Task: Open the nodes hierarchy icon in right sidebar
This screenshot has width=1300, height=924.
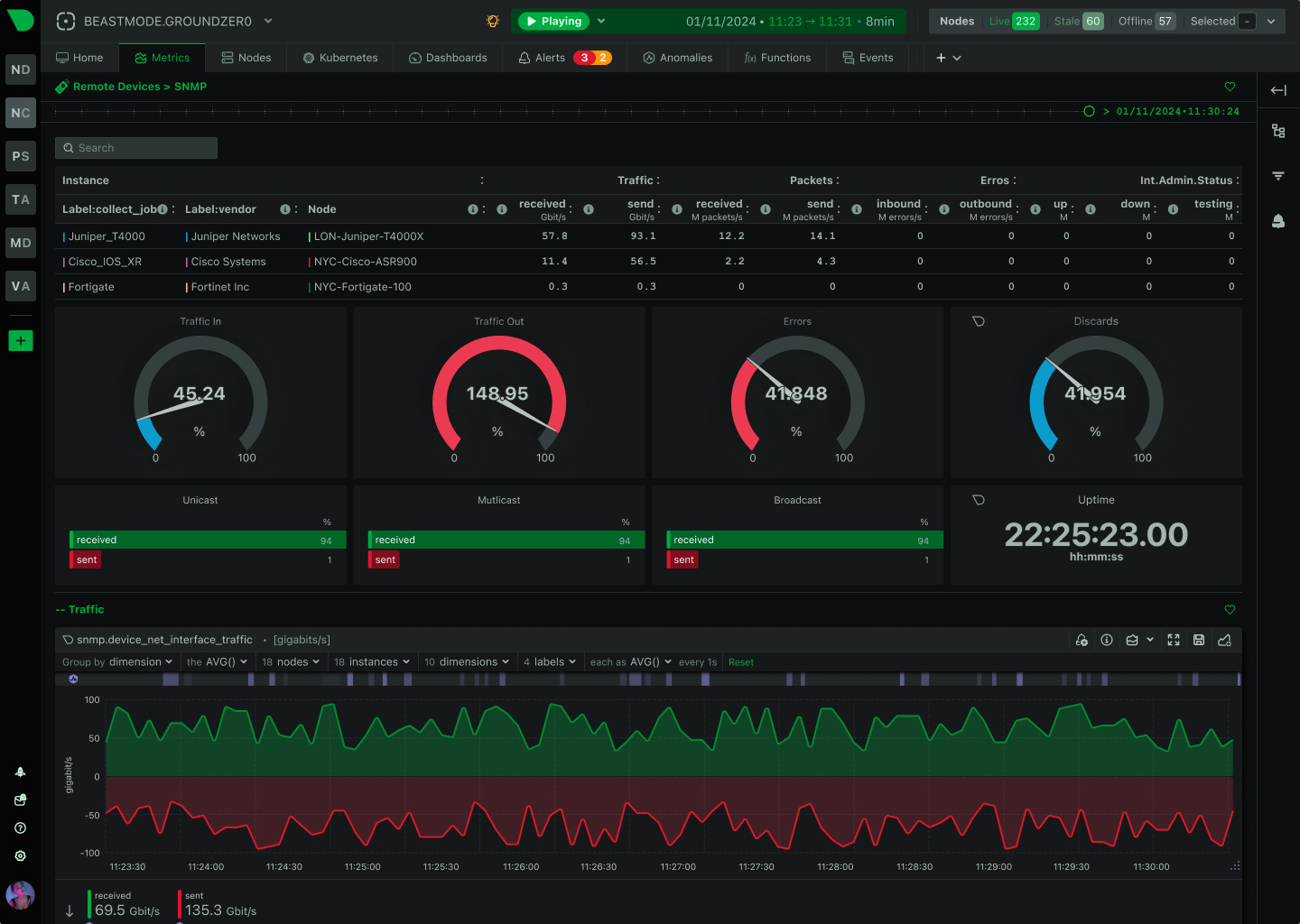Action: 1277,131
